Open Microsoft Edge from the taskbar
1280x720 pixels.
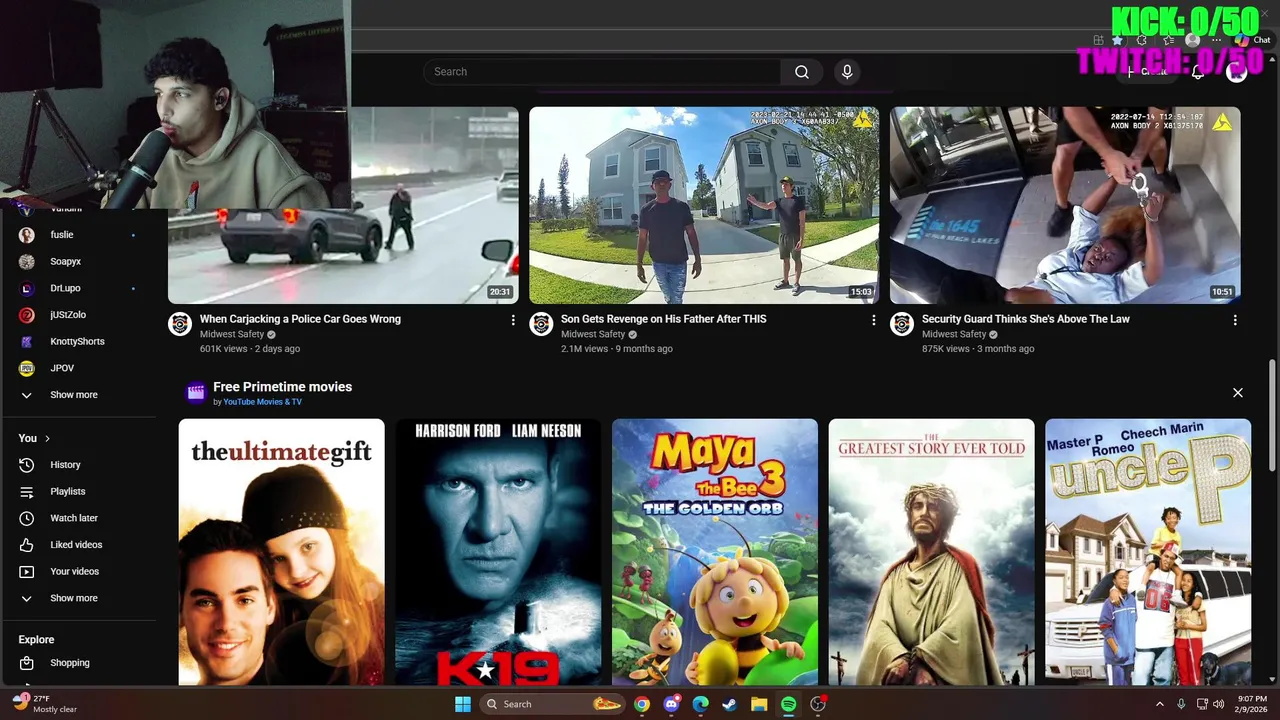pos(701,704)
